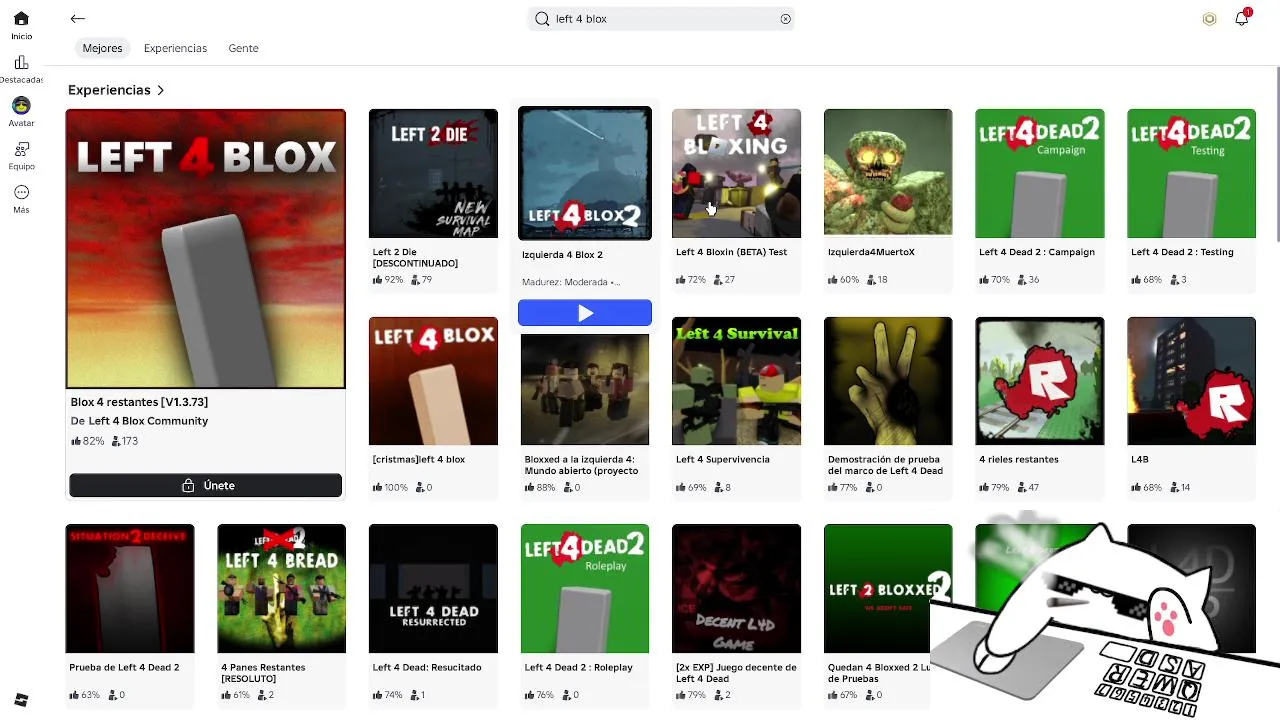Open Avatar in sidebar
This screenshot has height=720, width=1280.
click(21, 112)
